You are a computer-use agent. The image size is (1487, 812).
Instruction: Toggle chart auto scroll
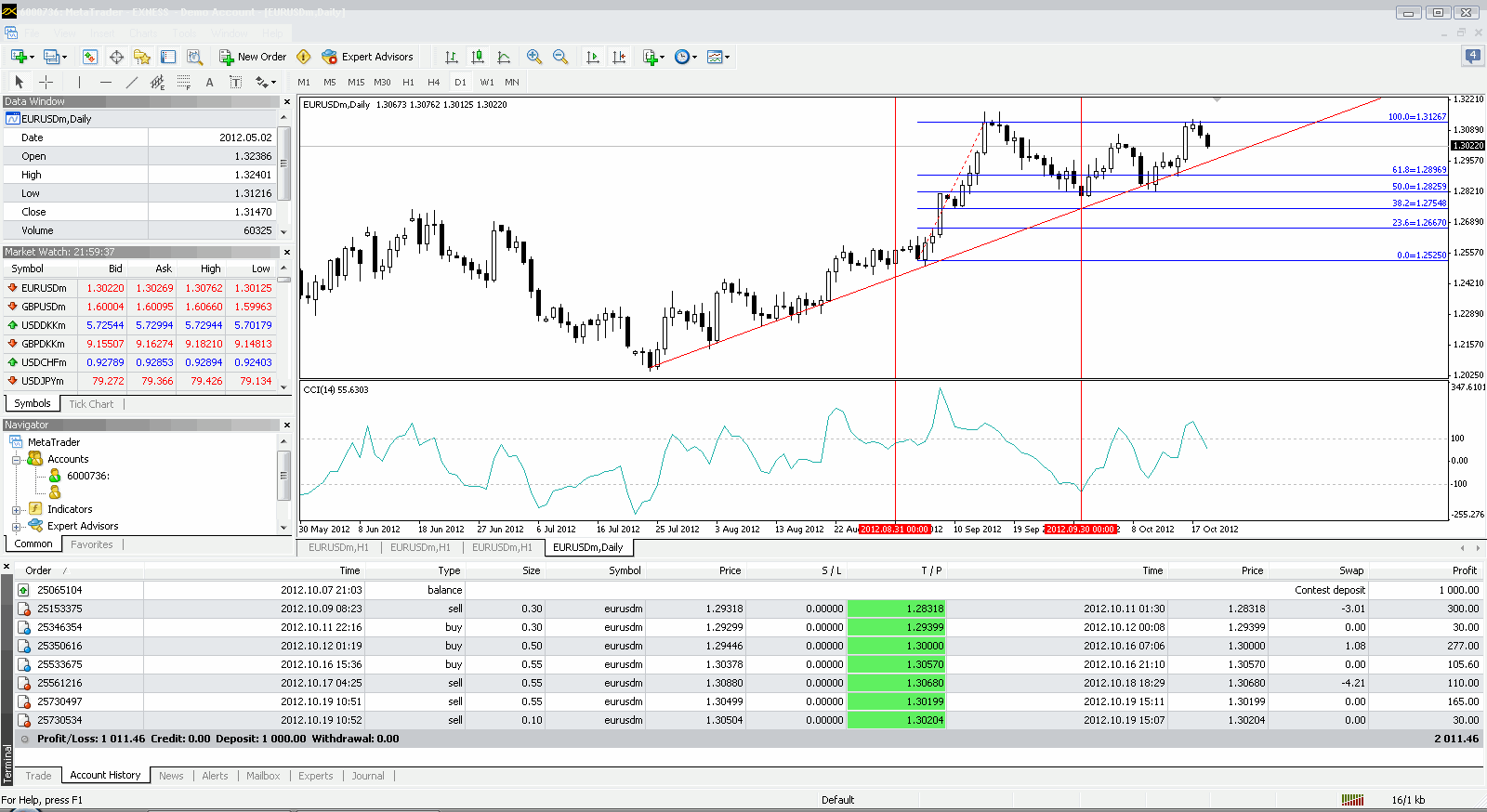pos(593,57)
